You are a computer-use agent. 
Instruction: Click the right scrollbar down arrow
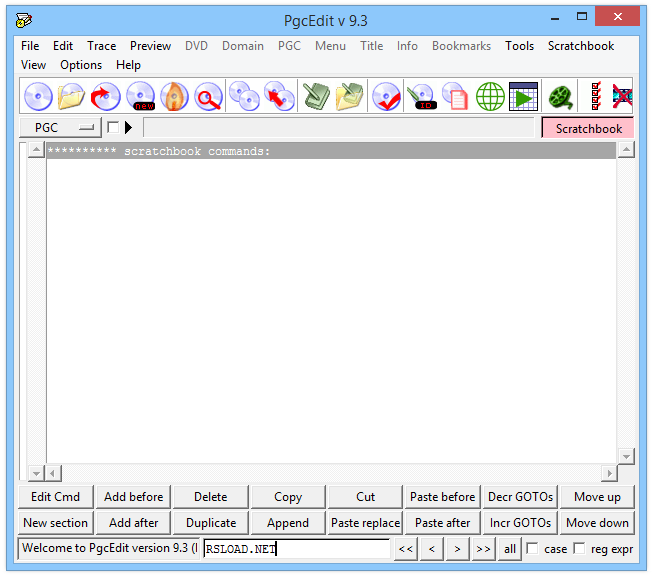coord(626,457)
